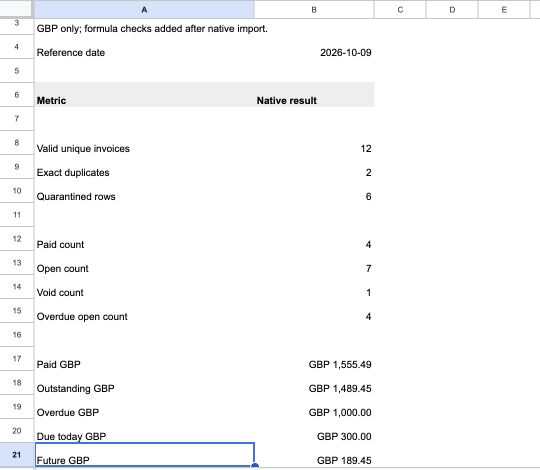
Task: Click the selection fill handle on Future GBP cell
Action: tap(255, 466)
